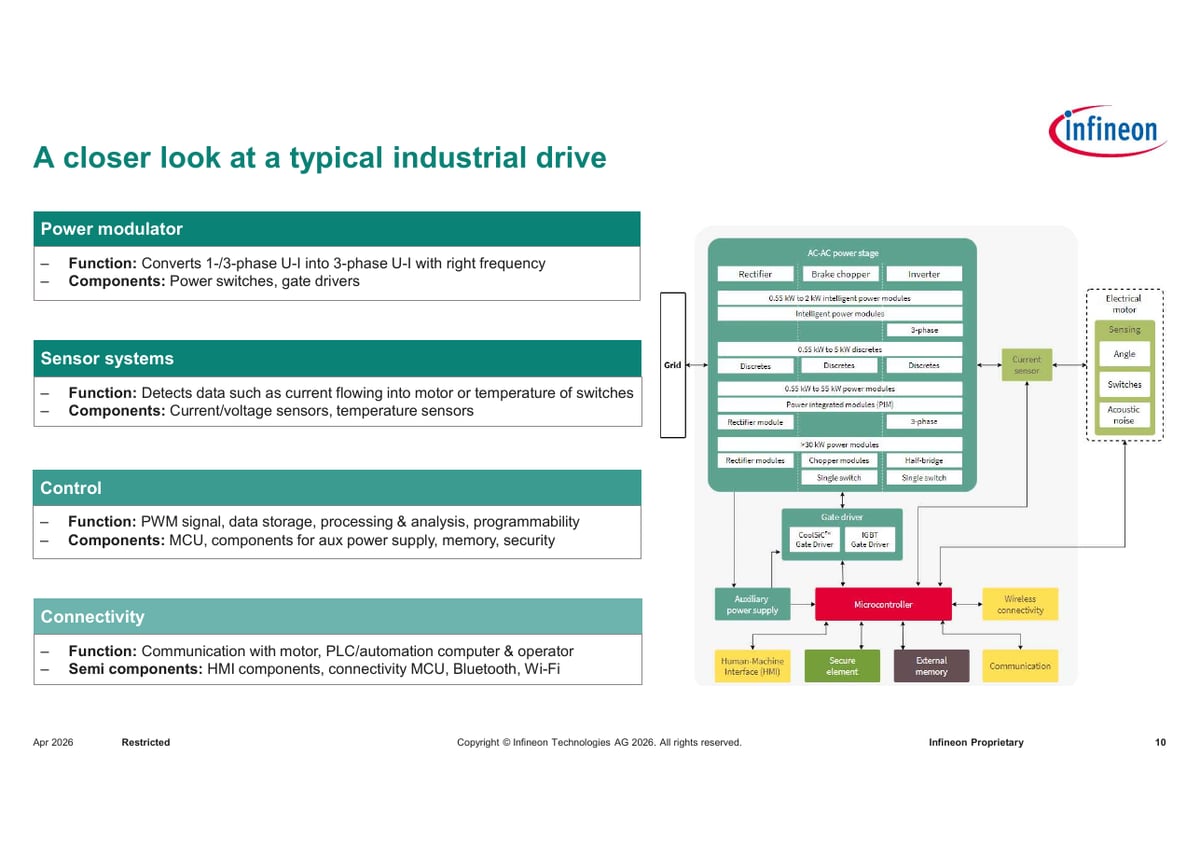
Task: Click the "Intelligent power modules" bar
Action: [x=840, y=314]
